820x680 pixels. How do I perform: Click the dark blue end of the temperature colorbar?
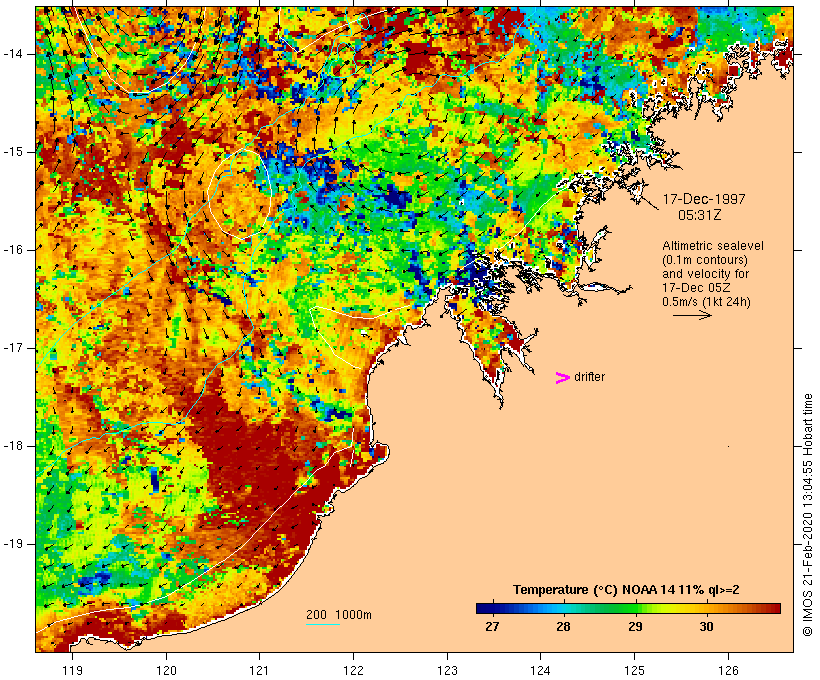tap(484, 608)
